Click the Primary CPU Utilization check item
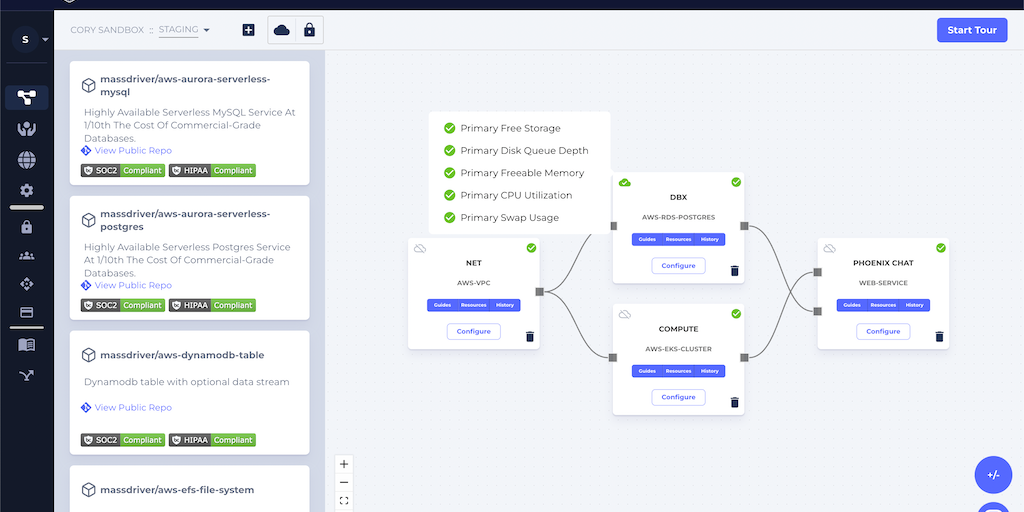The image size is (1024, 512). click(515, 195)
